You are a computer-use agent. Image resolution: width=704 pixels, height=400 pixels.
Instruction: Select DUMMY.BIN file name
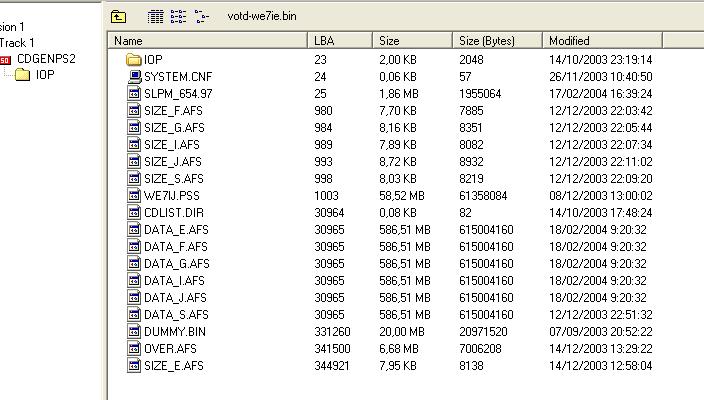coord(175,331)
